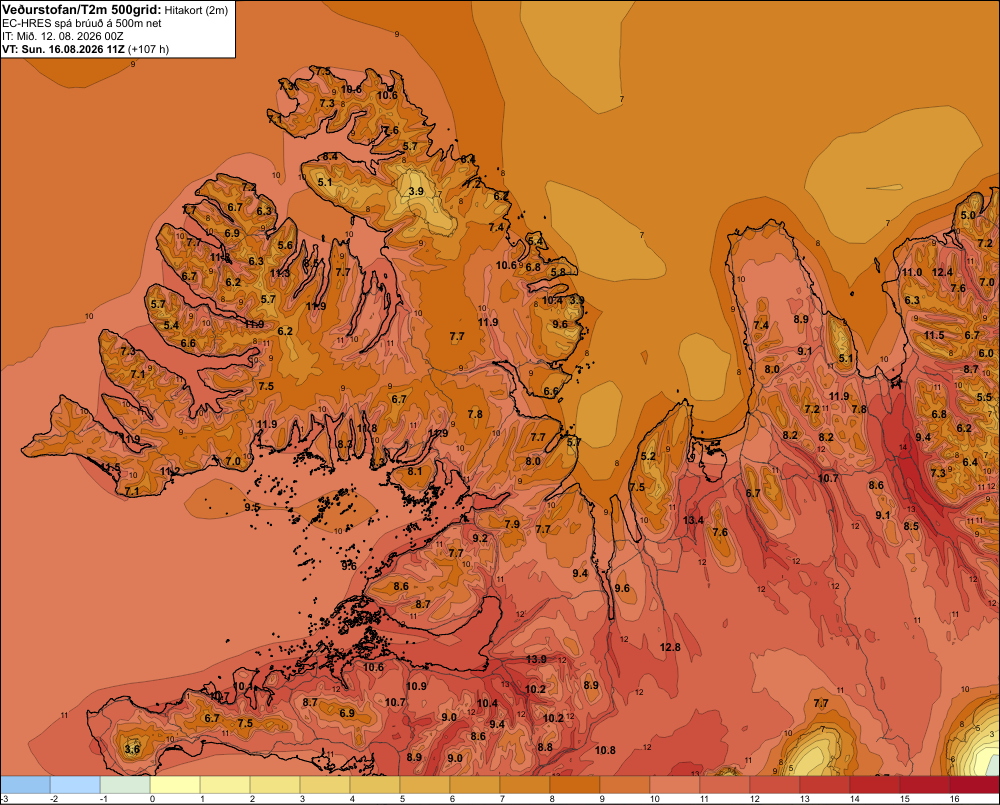Viewport: 1000px width, 805px height.
Task: Click the legend swatch between 12 and 13
Action: point(774,785)
